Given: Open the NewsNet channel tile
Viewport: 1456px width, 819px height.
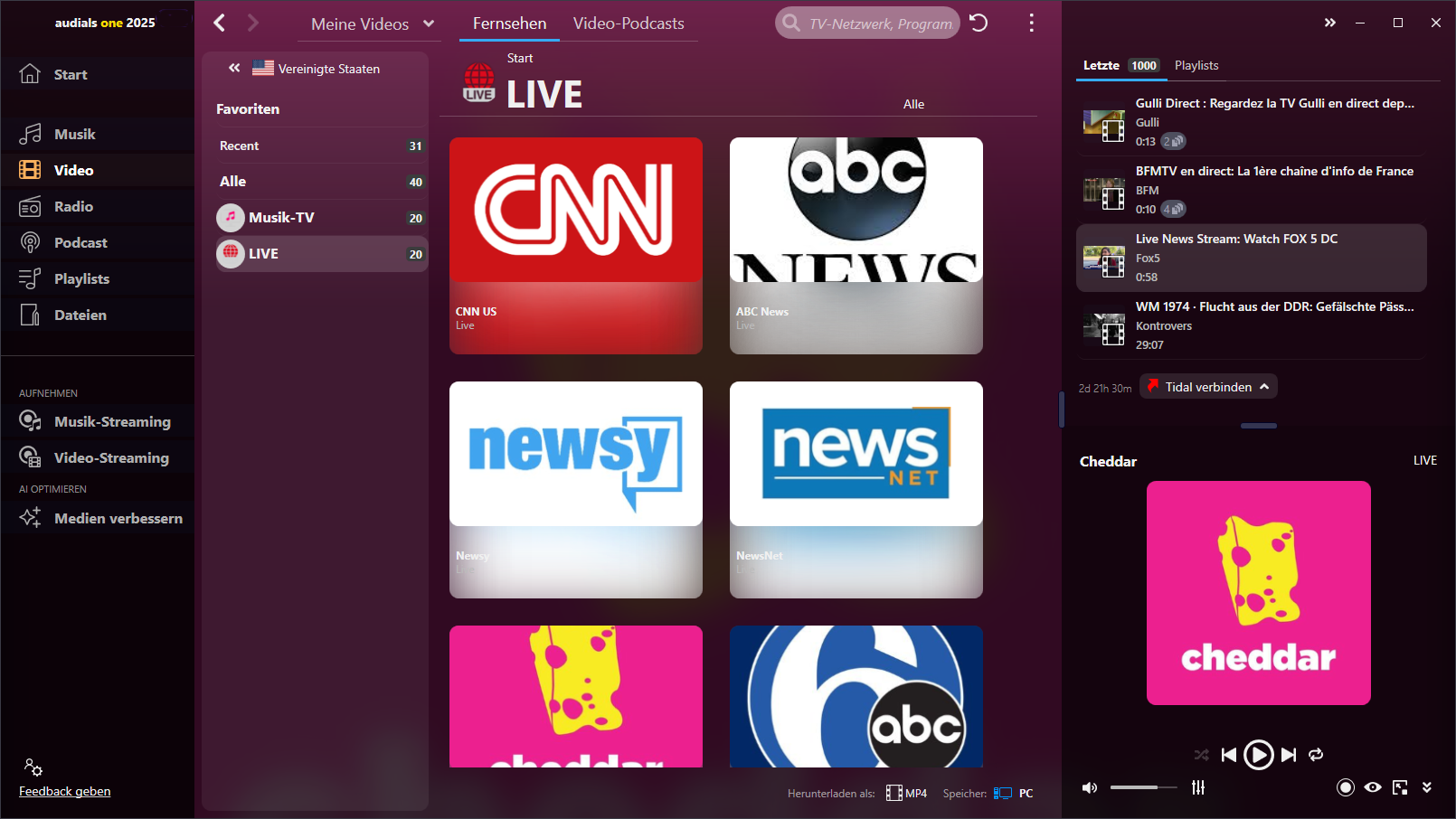Looking at the screenshot, I should (856, 490).
